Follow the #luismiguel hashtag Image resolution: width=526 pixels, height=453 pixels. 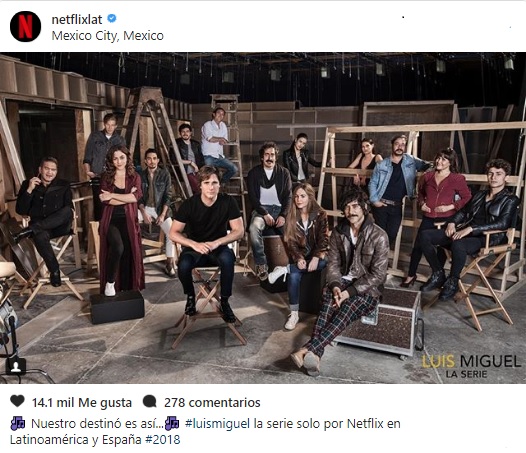coord(217,423)
